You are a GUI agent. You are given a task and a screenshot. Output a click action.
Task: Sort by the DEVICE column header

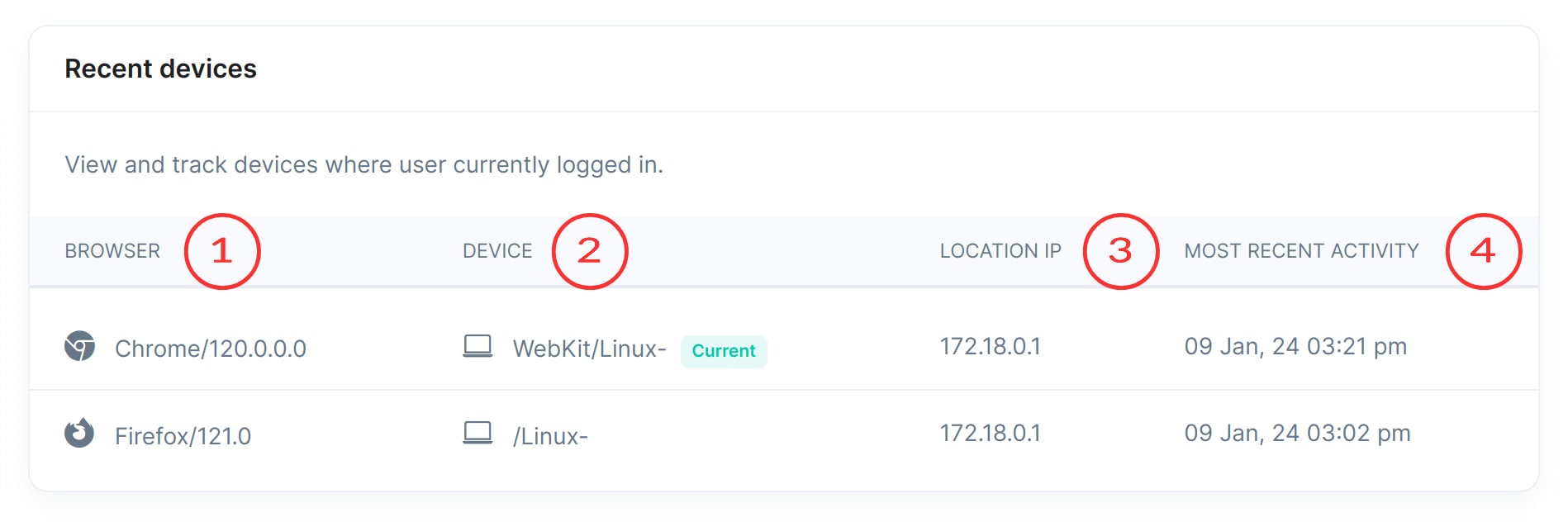coord(497,251)
